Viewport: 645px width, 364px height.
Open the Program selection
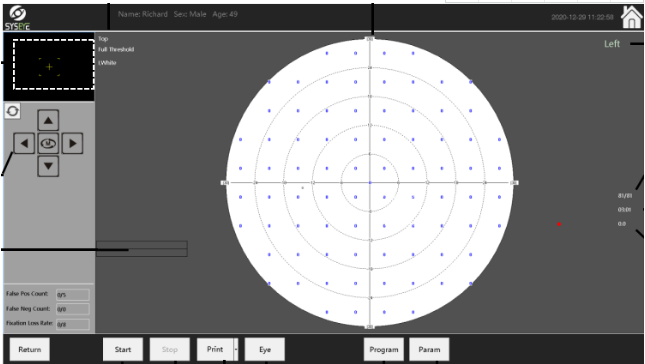click(x=384, y=349)
